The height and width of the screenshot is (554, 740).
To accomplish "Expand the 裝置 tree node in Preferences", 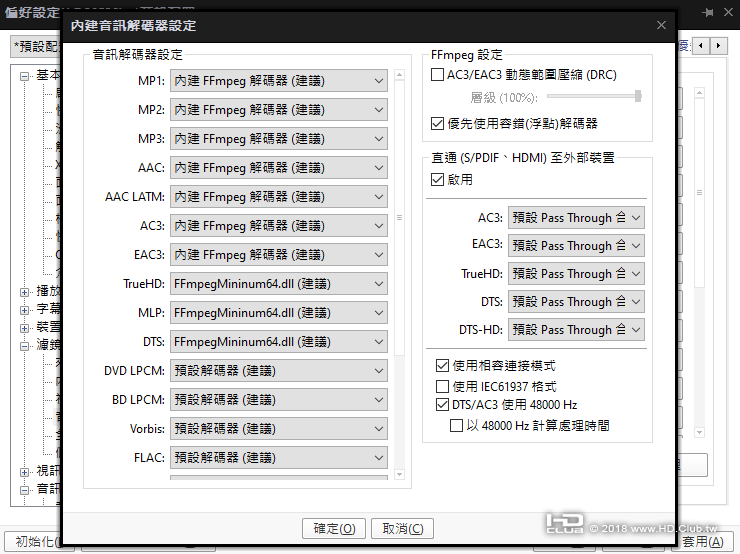I will pyautogui.click(x=24, y=328).
